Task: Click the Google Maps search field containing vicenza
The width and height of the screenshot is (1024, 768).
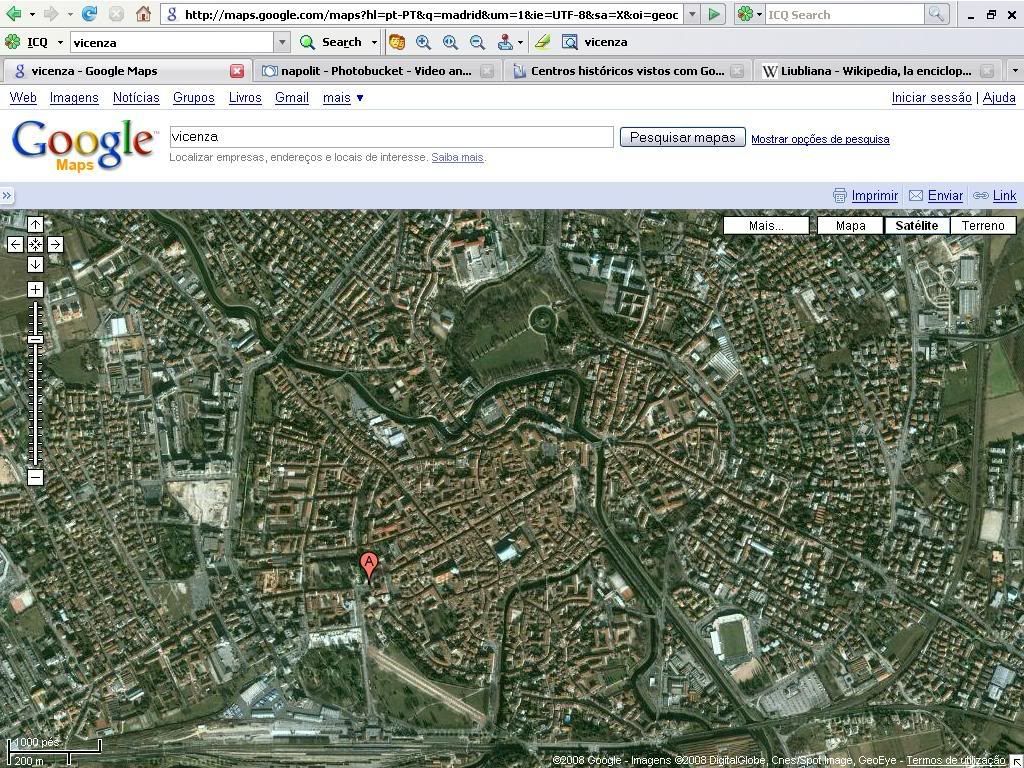Action: (x=390, y=137)
